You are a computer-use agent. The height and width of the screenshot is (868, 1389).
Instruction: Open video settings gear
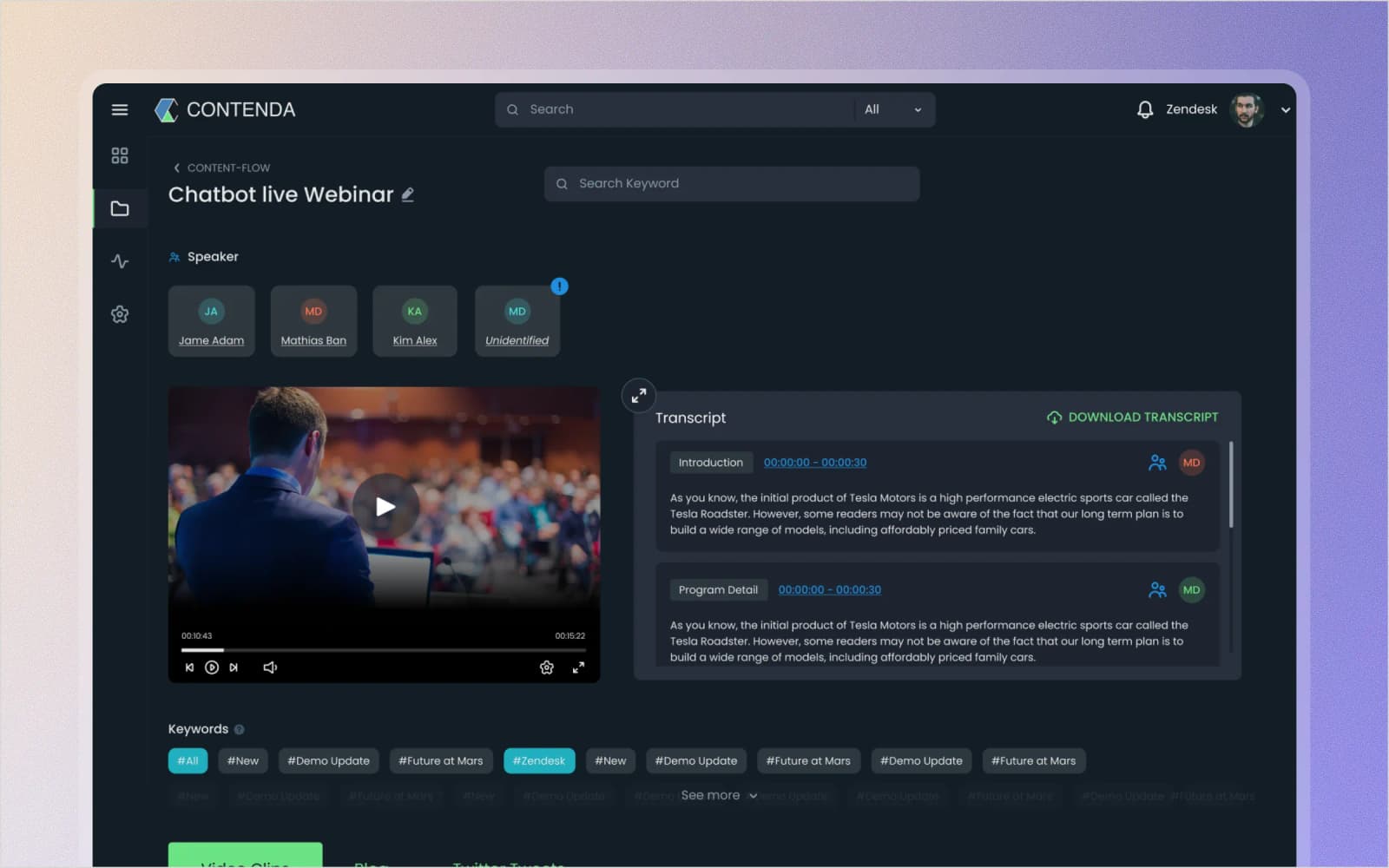tap(546, 667)
